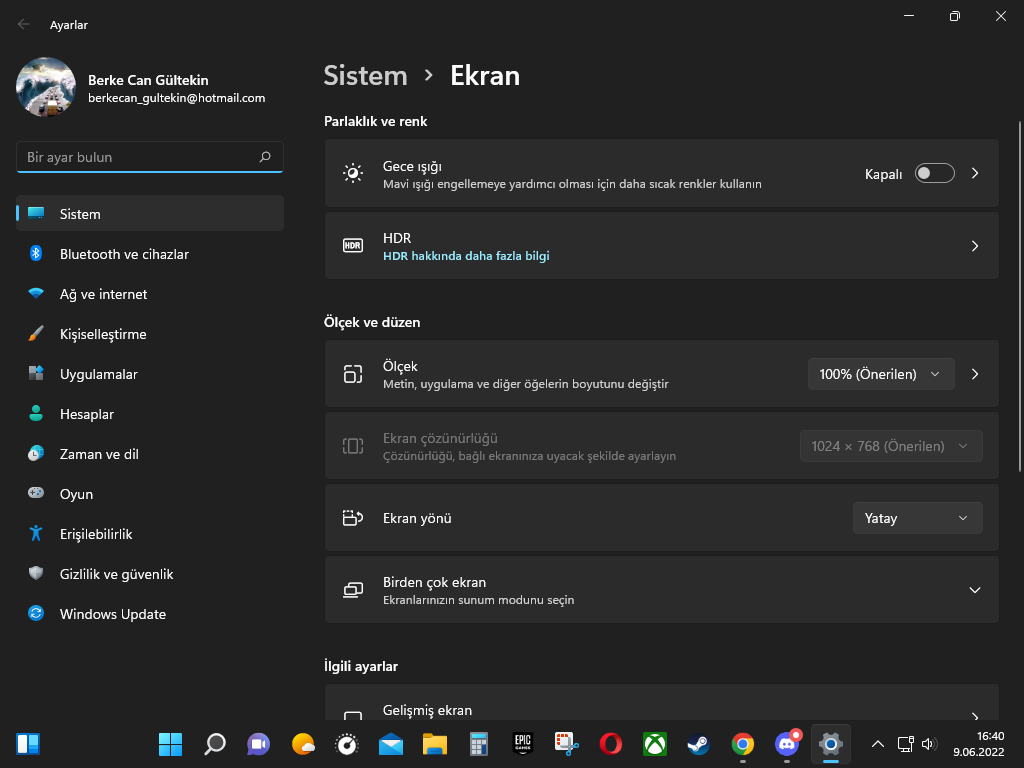Viewport: 1024px width, 768px height.
Task: Click the Erişilebilirlik accessibility figure icon
Action: [36, 534]
